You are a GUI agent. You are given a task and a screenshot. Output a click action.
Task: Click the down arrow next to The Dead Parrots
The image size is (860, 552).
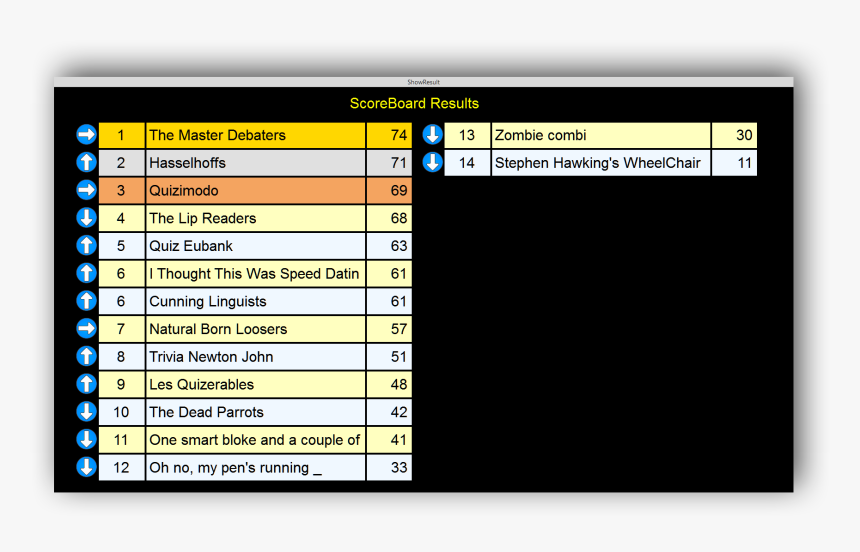click(86, 411)
